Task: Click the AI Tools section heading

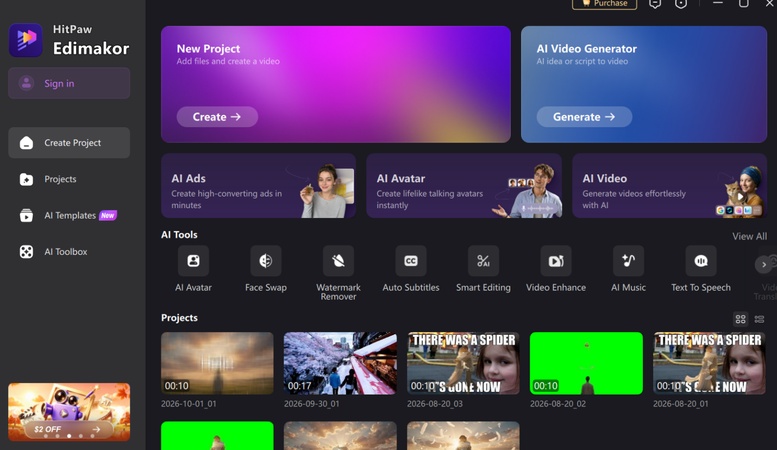Action: click(179, 235)
